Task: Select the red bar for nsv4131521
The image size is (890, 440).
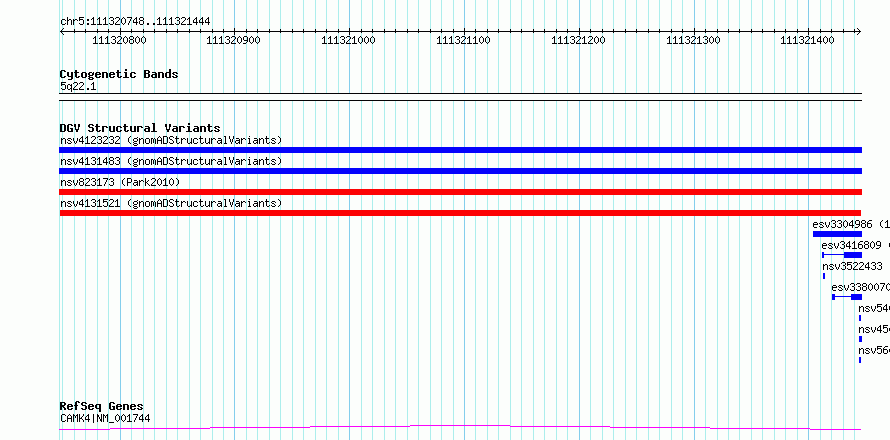Action: tap(460, 213)
